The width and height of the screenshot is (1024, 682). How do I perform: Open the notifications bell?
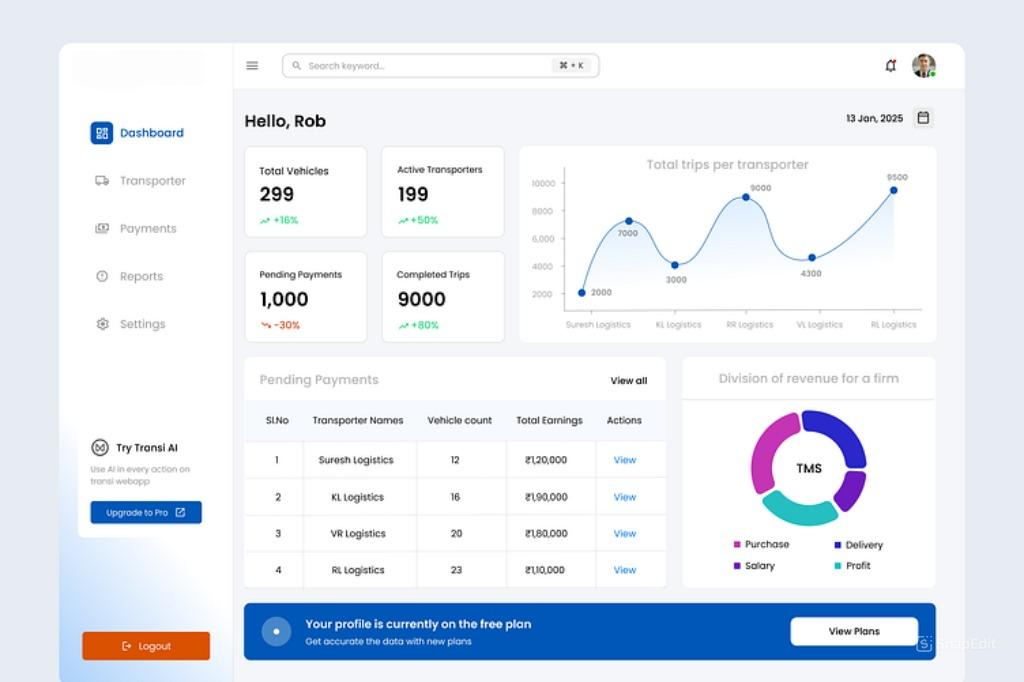click(891, 66)
